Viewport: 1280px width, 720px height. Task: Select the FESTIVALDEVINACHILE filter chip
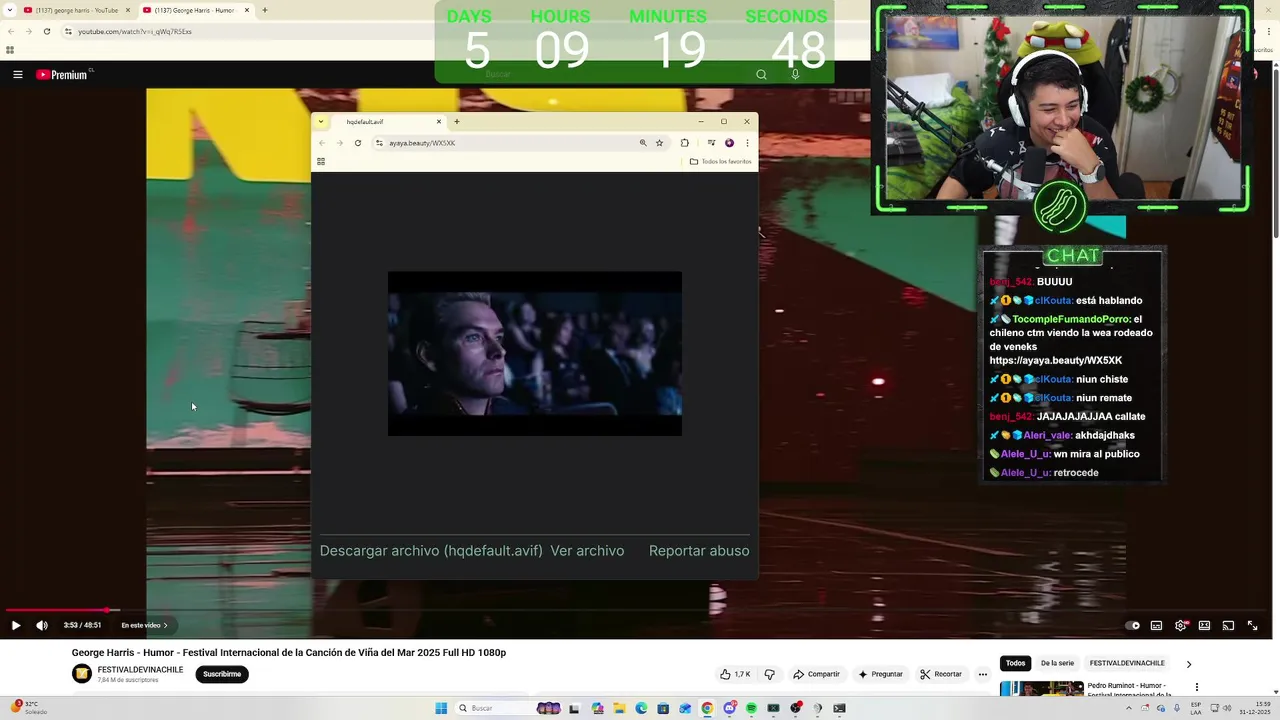point(1127,663)
